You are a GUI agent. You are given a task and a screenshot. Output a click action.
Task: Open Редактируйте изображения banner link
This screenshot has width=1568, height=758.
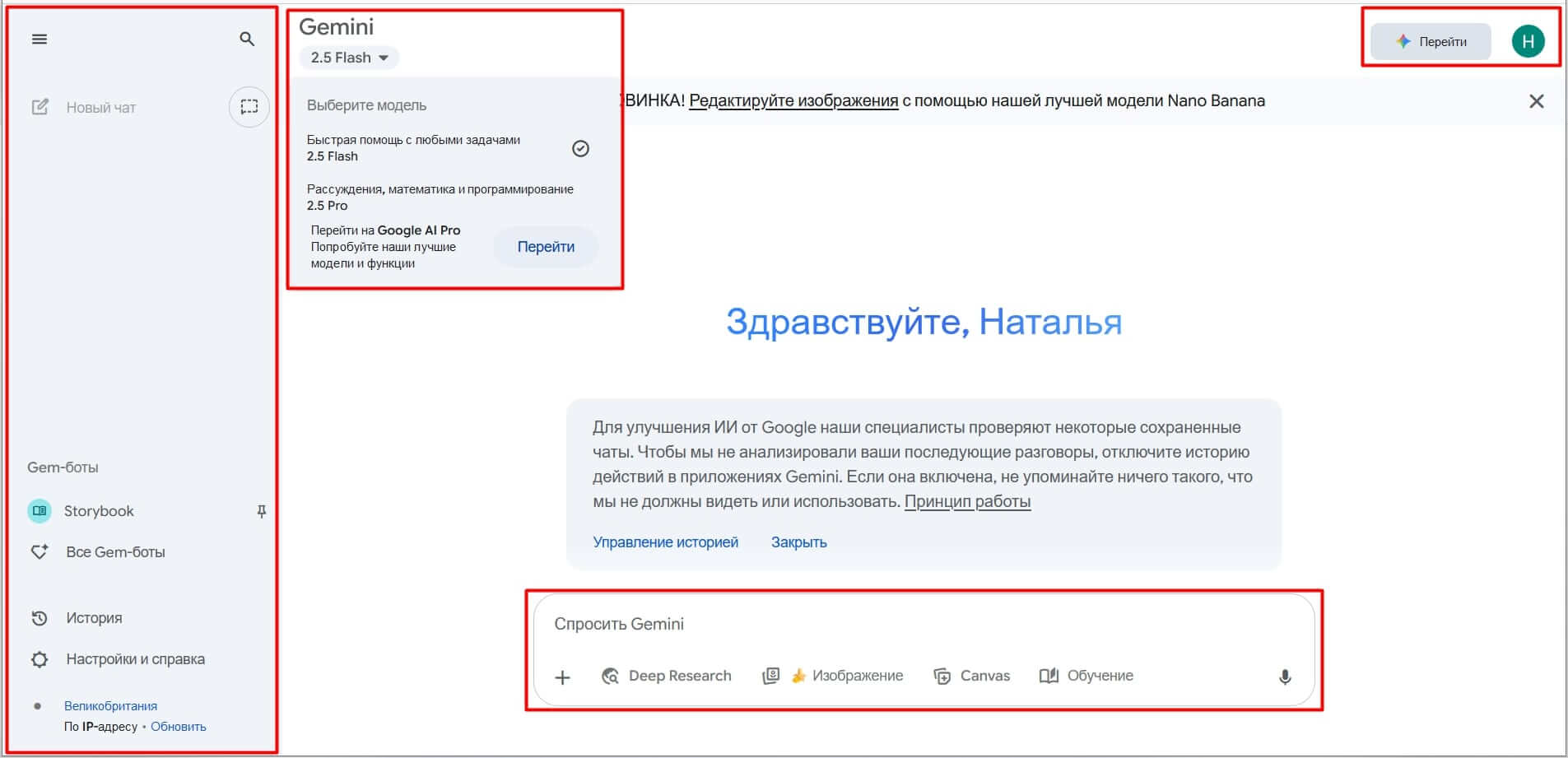point(793,100)
